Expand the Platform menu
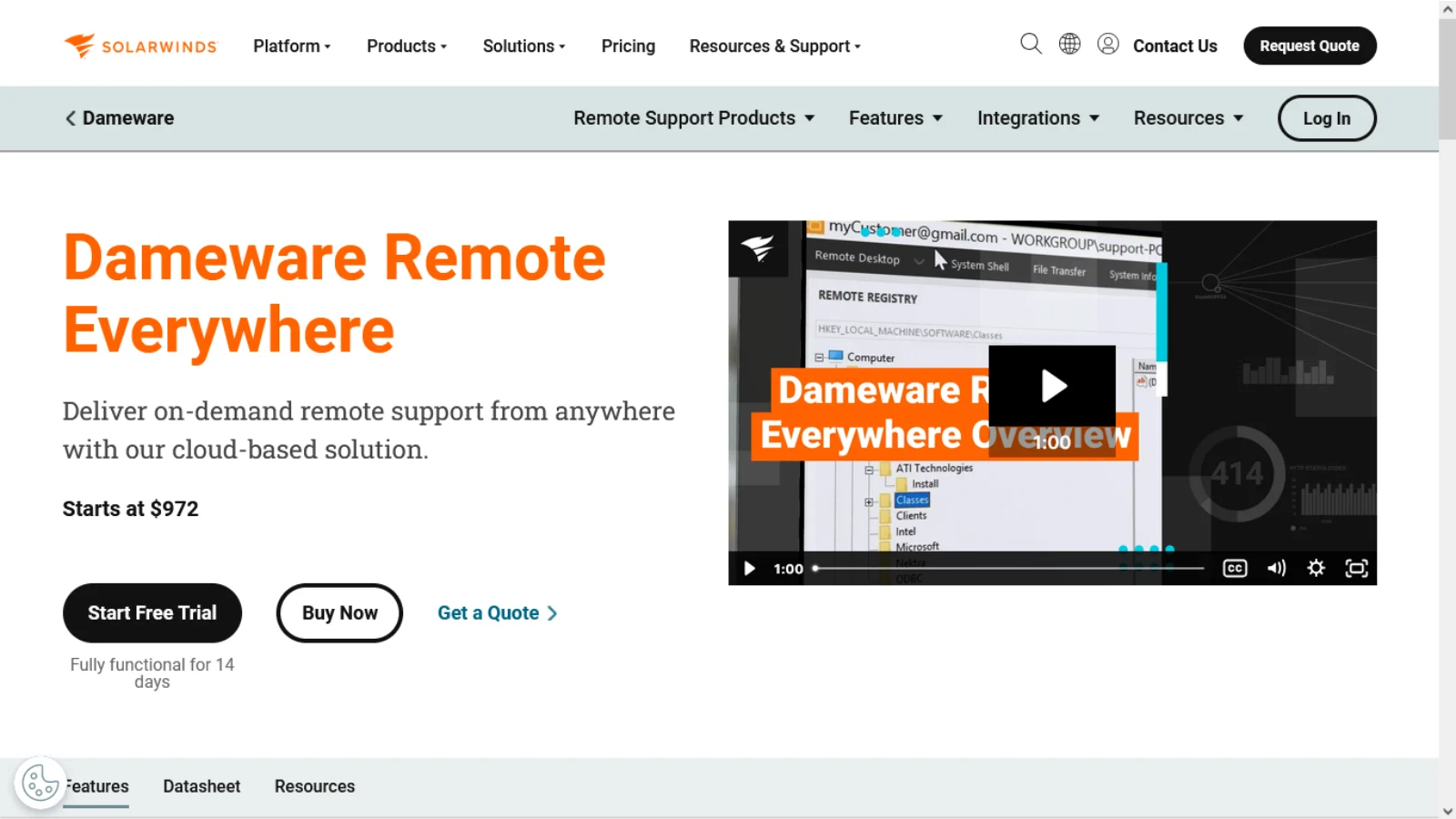Viewport: 1456px width, 819px height. [292, 45]
